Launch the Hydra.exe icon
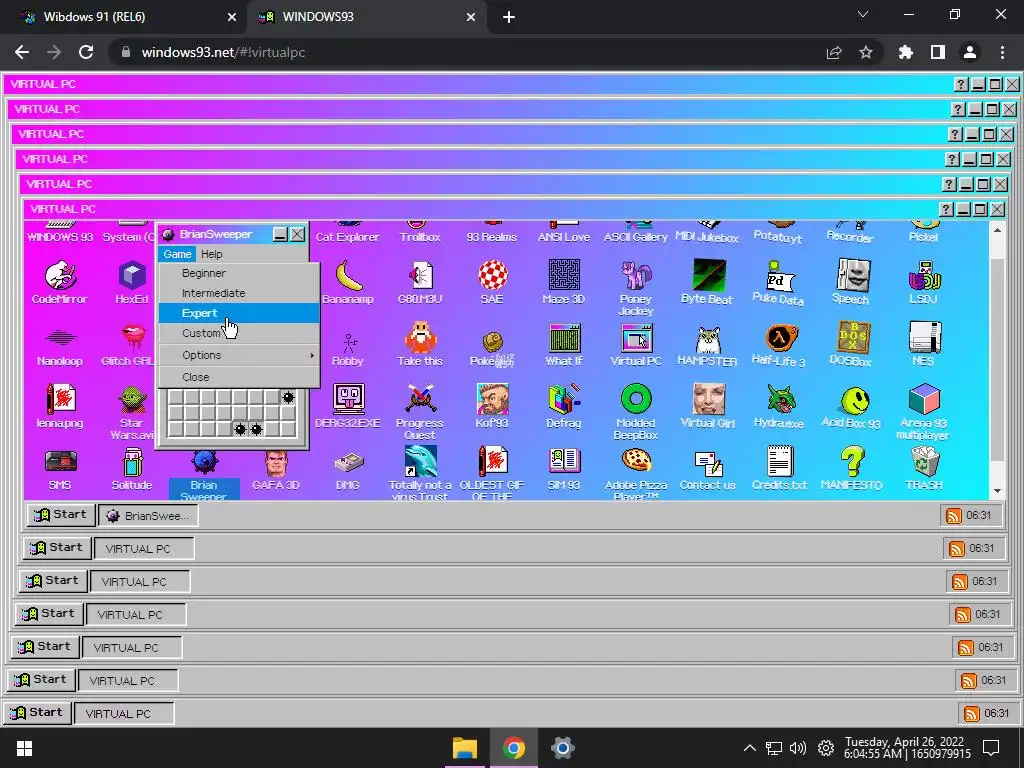The image size is (1024, 768). 779,406
